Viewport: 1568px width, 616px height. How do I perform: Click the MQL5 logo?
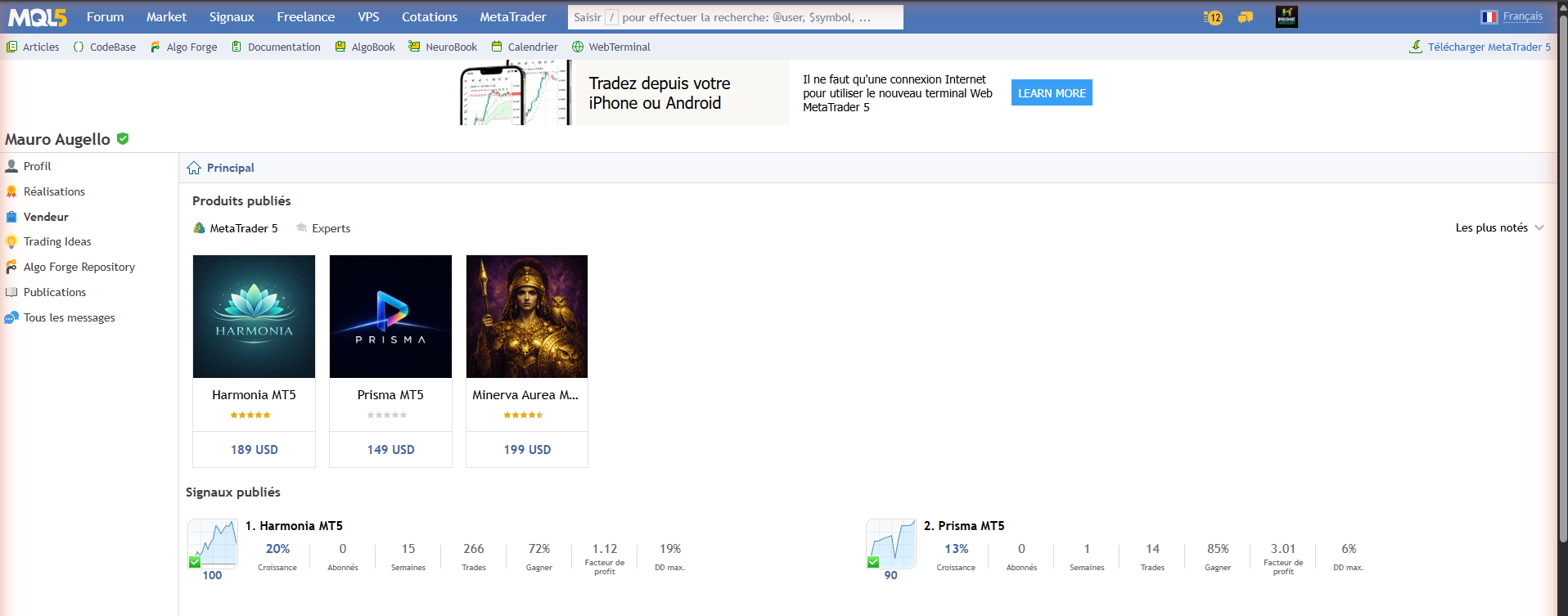(x=38, y=17)
